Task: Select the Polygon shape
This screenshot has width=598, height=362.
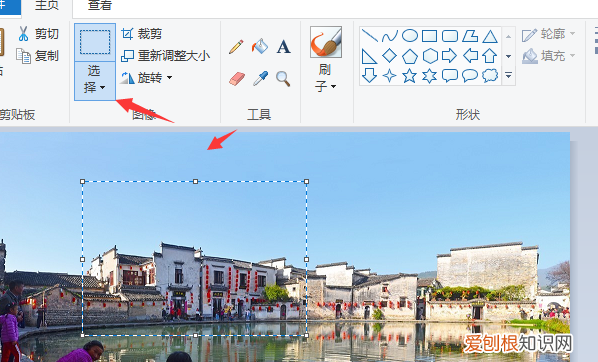Action: 470,36
